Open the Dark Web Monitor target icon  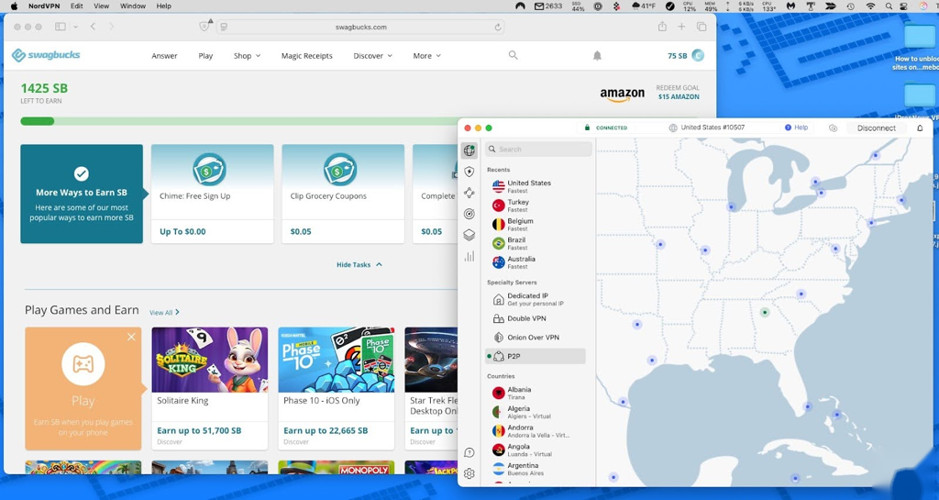[x=469, y=214]
